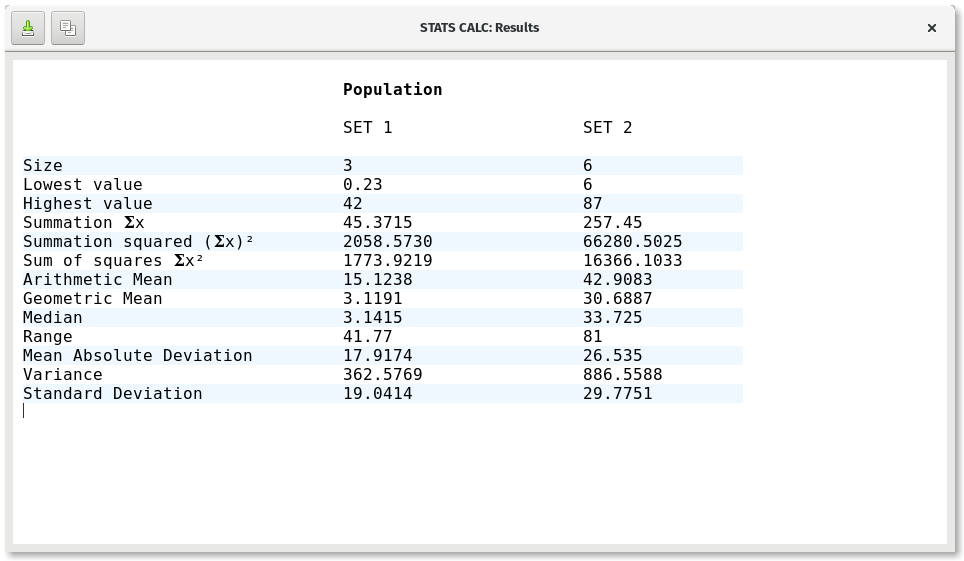Click the mean absolute deviation 17.9174
Screen dimensions: 964x561
(x=377, y=356)
